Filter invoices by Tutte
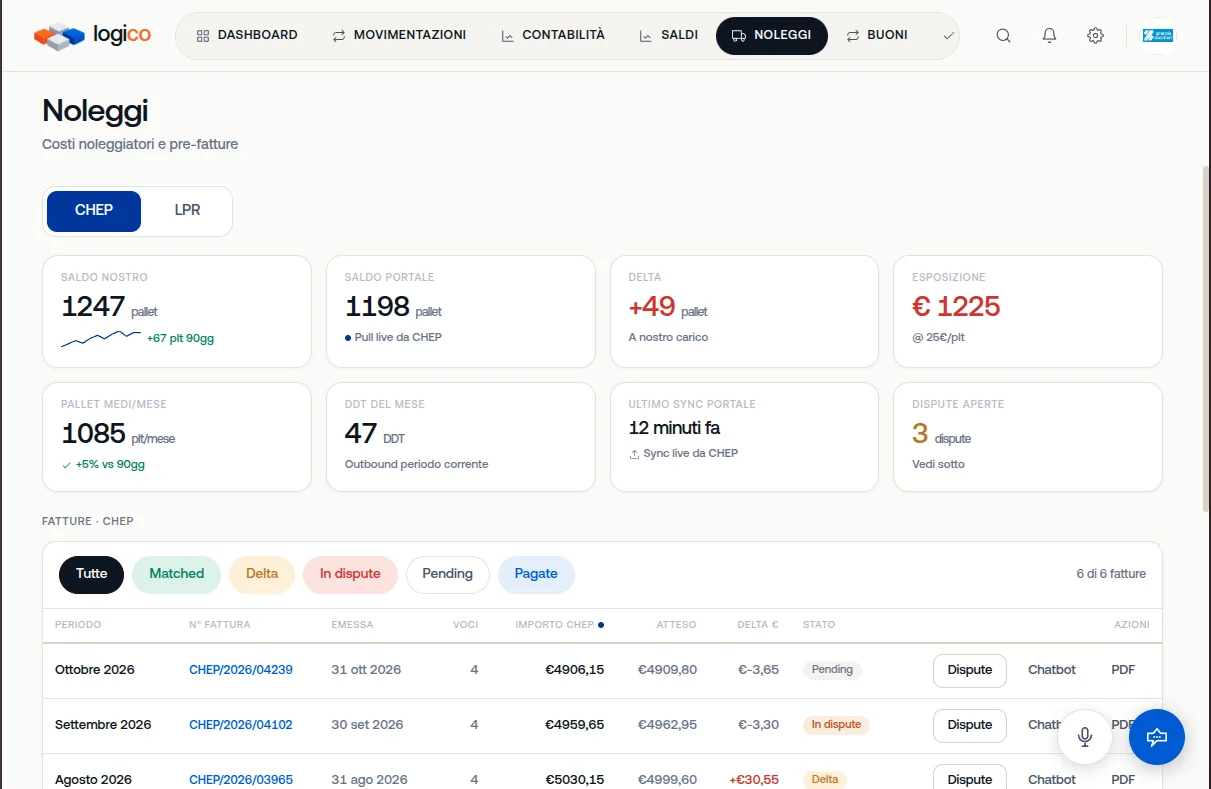 [x=92, y=574]
